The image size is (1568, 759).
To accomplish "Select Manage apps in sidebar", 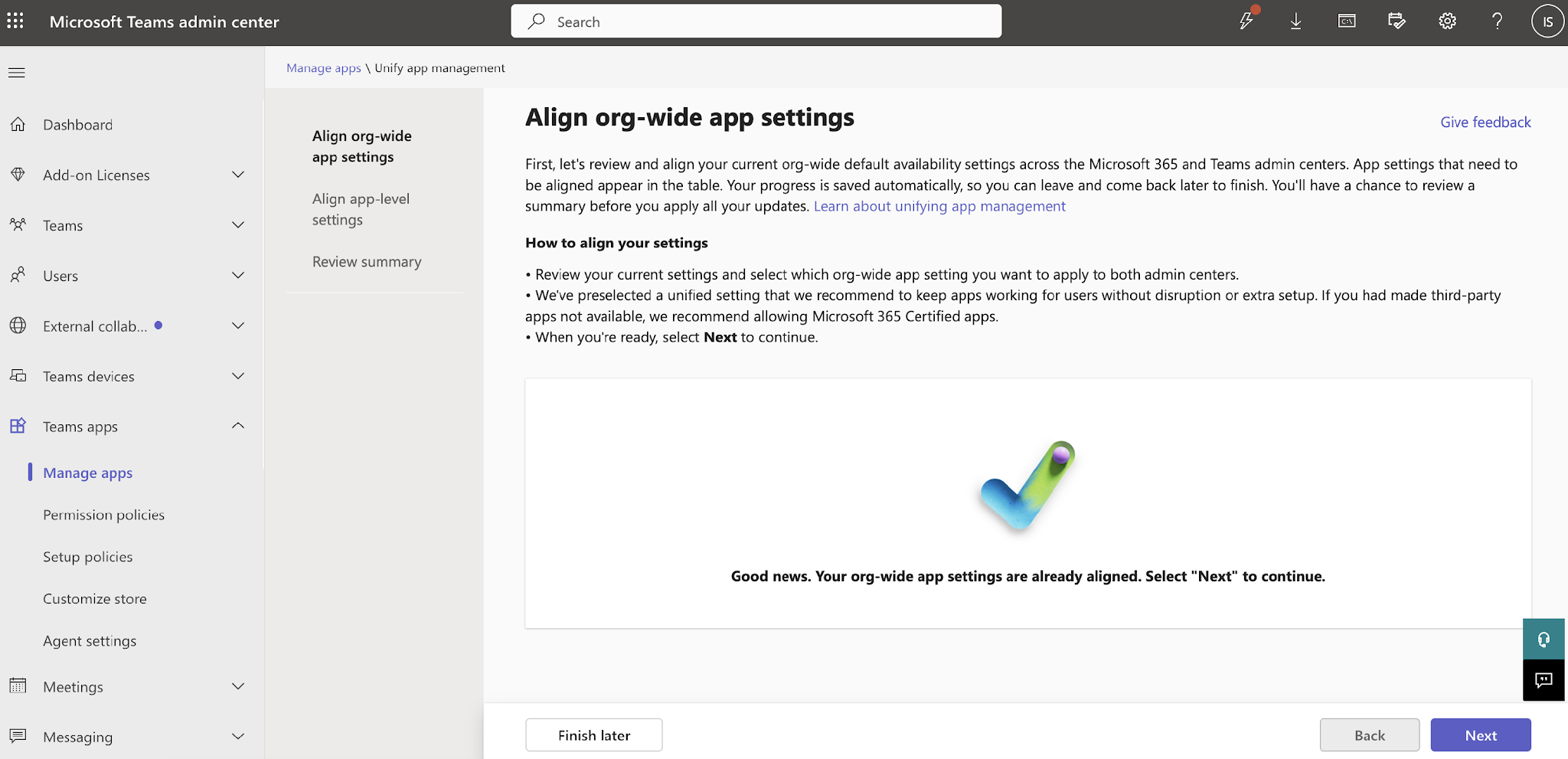I will [88, 473].
